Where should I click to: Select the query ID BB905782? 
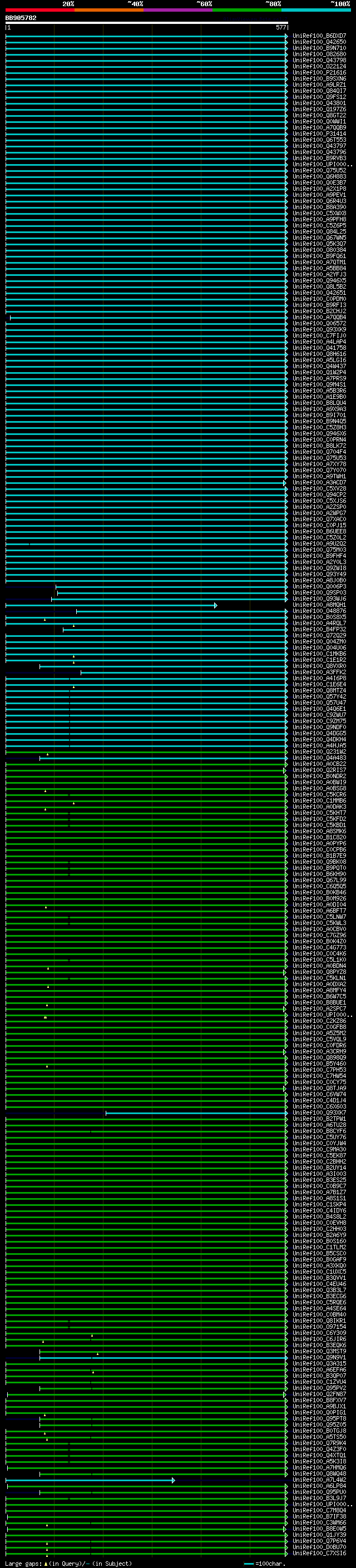tap(21, 18)
